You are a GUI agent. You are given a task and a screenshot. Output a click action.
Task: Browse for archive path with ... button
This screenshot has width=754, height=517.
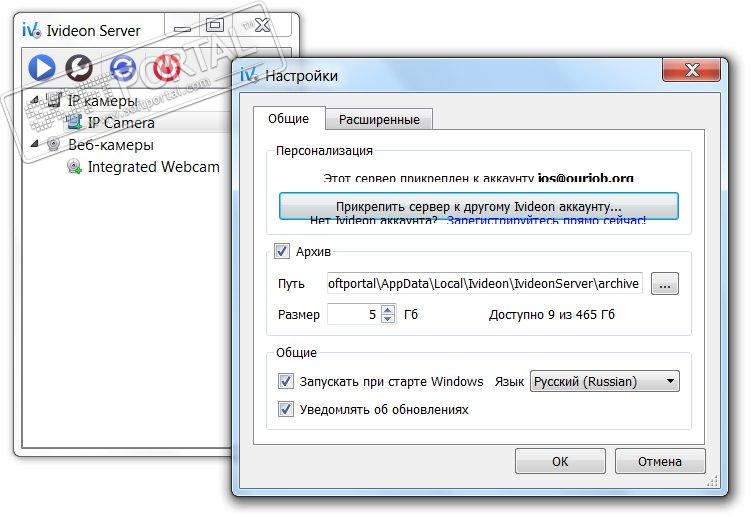665,284
